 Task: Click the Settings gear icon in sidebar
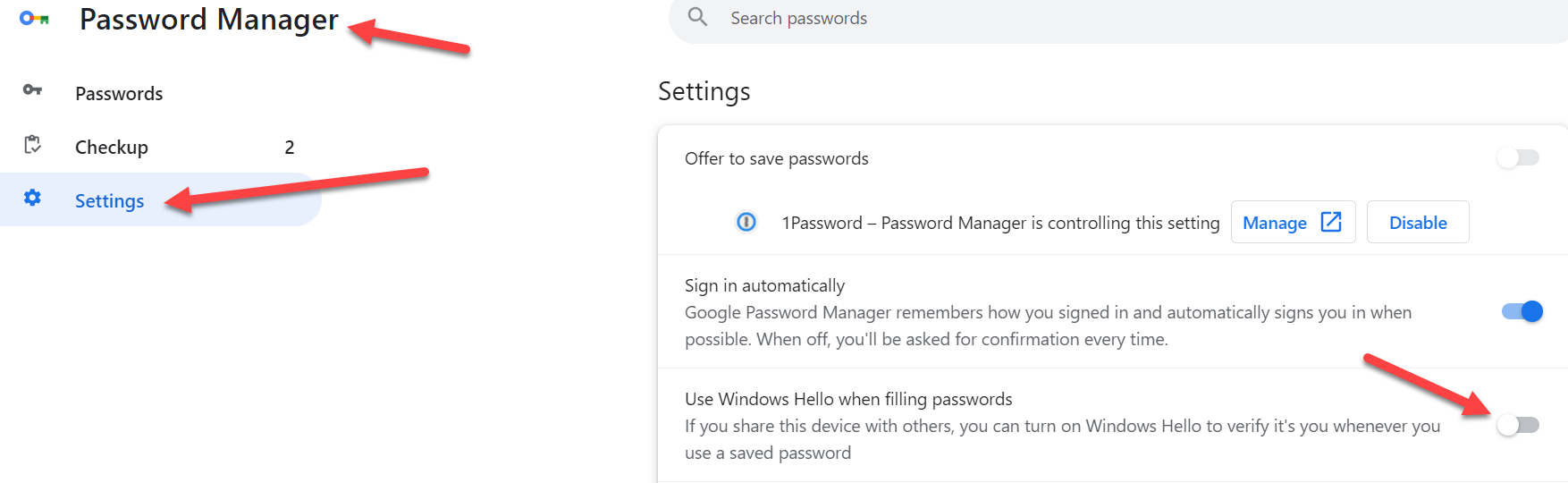point(32,198)
